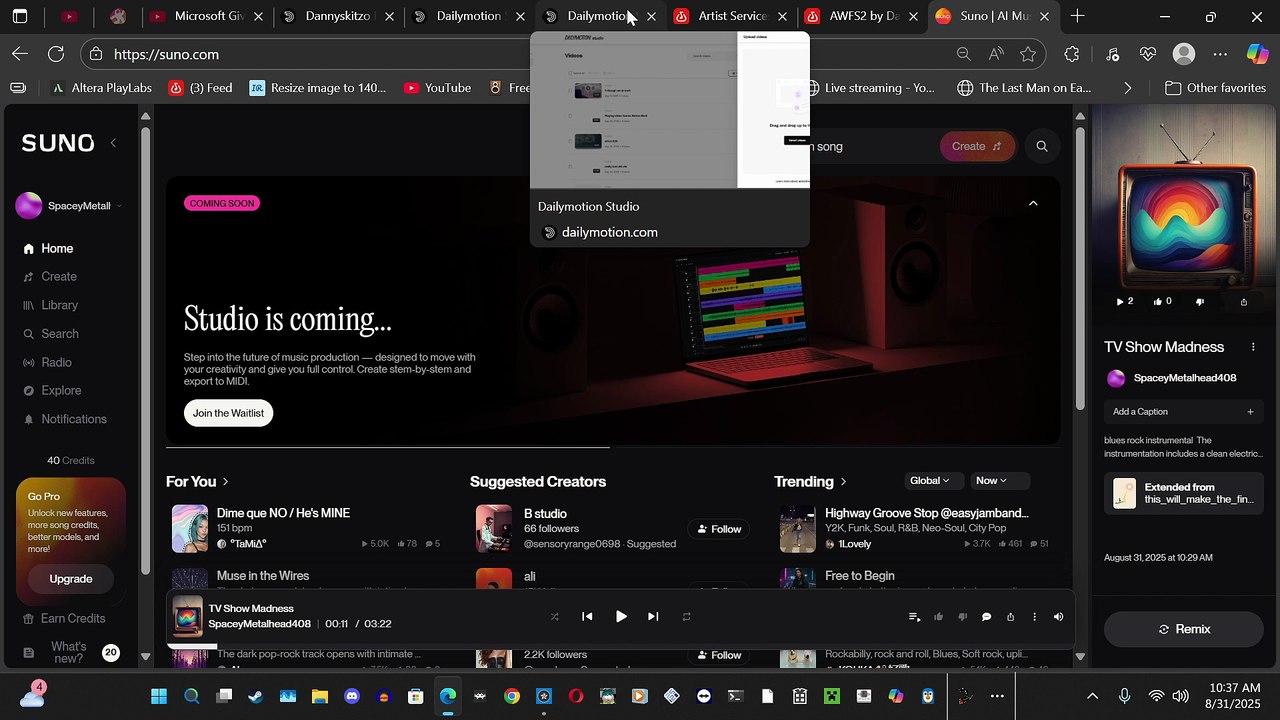
Task: Skip to the previous track in player
Action: tap(587, 617)
